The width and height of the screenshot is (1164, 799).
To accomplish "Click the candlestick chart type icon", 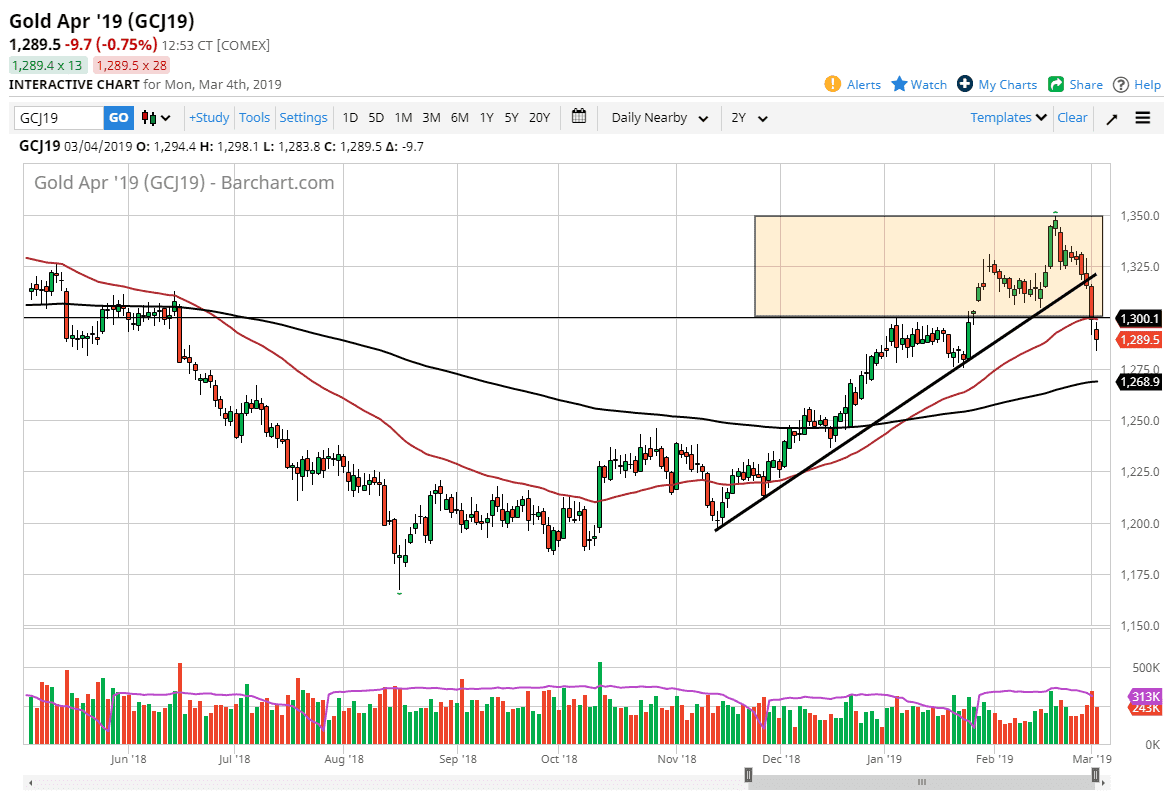I will point(148,117).
